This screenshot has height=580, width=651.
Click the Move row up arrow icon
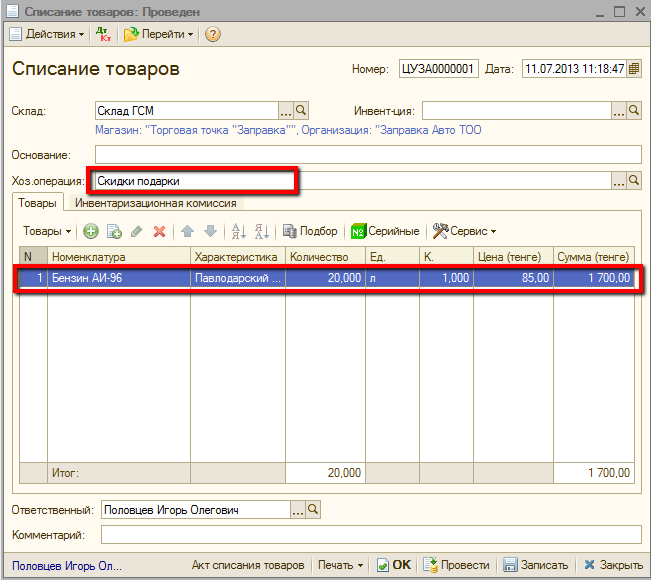pos(187,231)
